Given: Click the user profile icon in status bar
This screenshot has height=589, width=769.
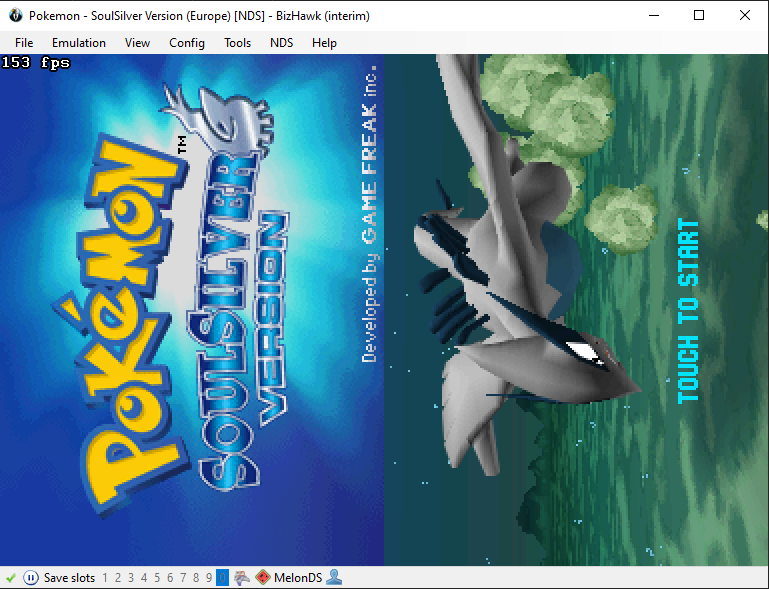Looking at the screenshot, I should click(334, 578).
